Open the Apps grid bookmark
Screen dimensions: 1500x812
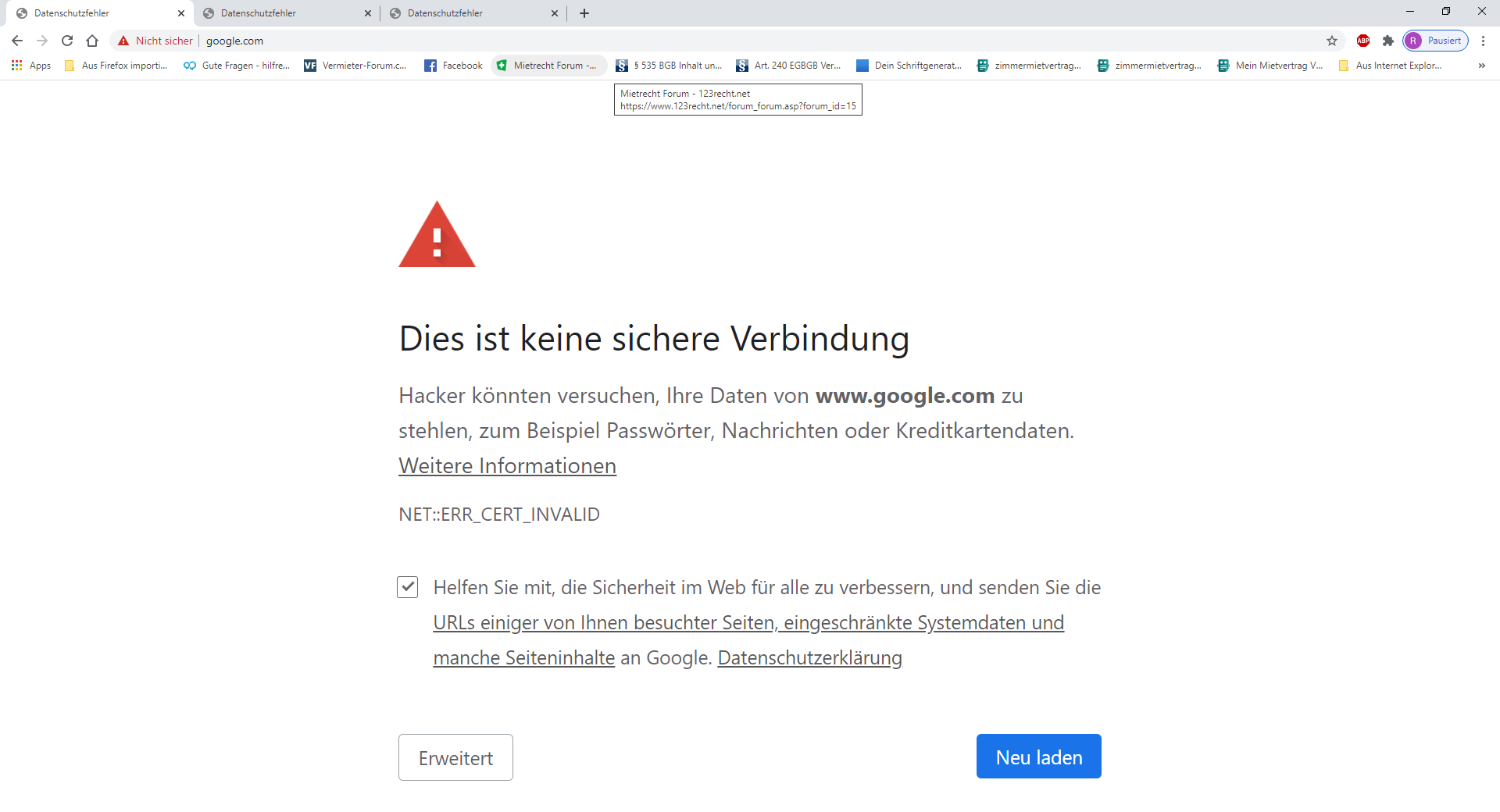(31, 66)
